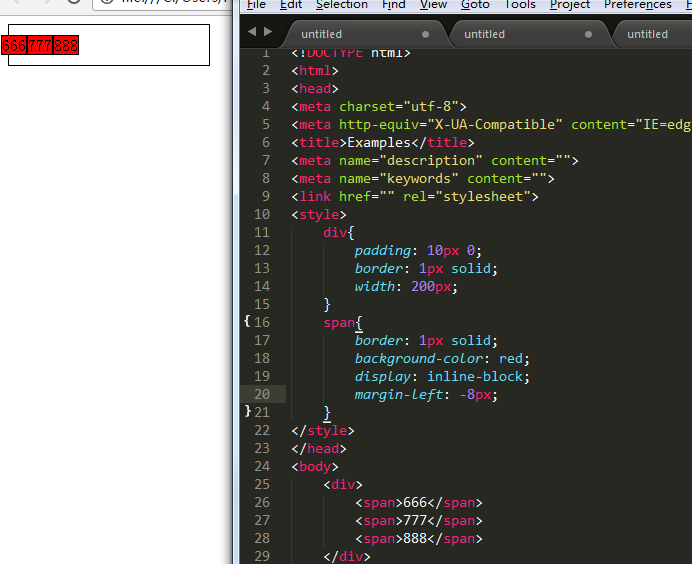Click 'X-UA-Compatible' string on line 5
This screenshot has width=692, height=564.
tap(495, 124)
